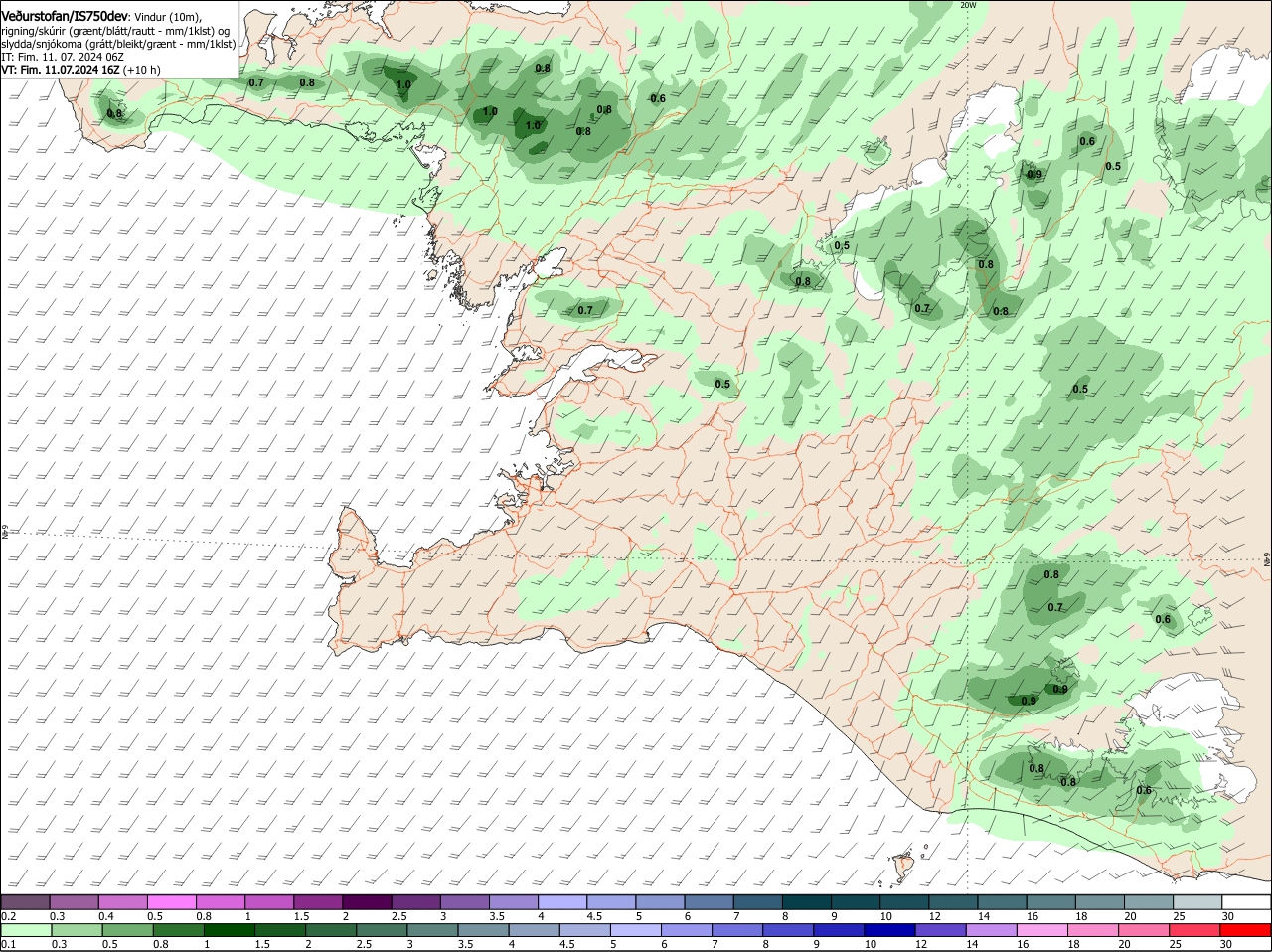Pick upper legend dark teal swatch between 8 and 9
This screenshot has height=952, width=1272.
pyautogui.click(x=805, y=901)
